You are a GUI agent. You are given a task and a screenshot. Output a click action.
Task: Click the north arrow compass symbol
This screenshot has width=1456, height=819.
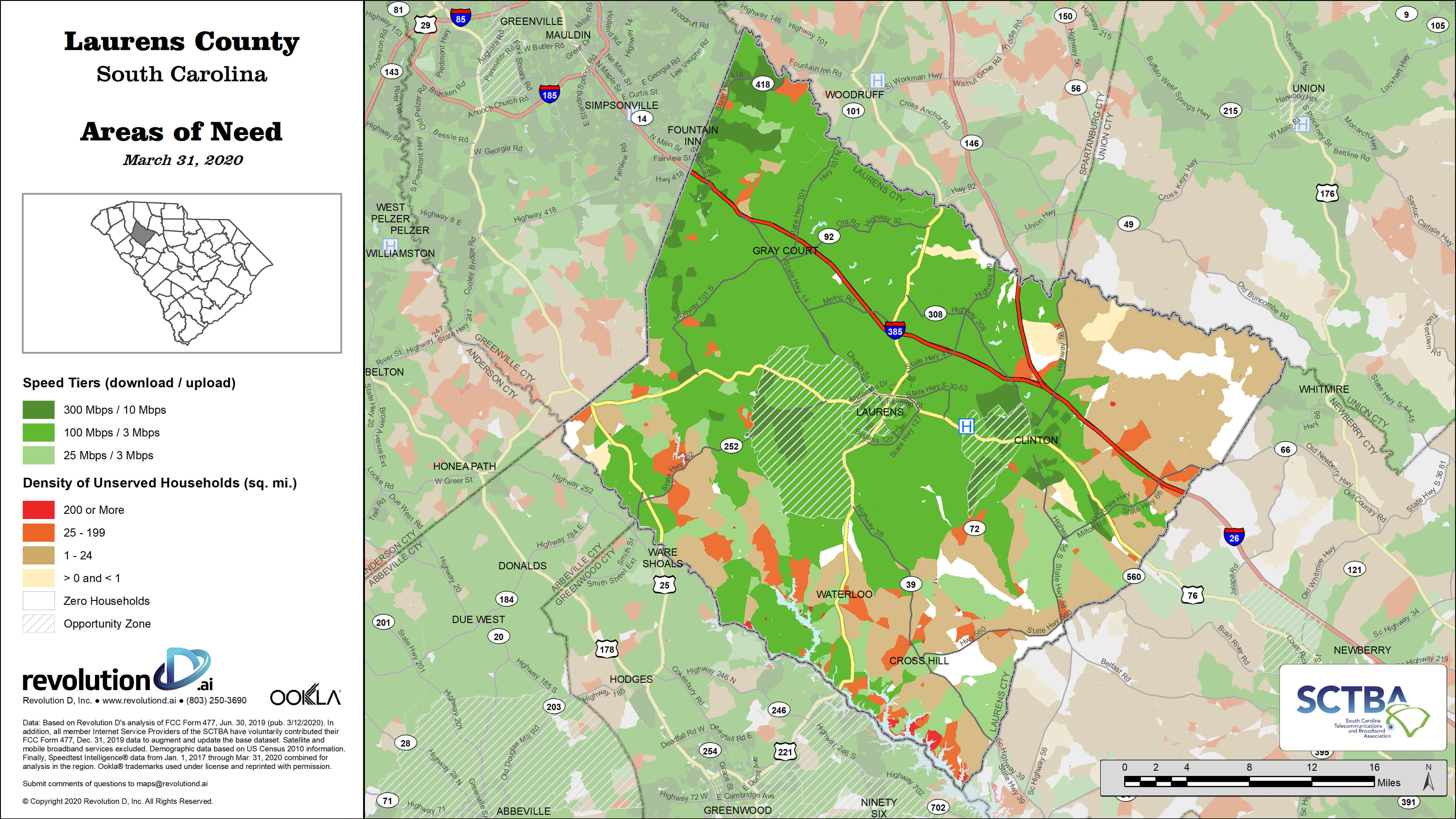(x=1428, y=778)
